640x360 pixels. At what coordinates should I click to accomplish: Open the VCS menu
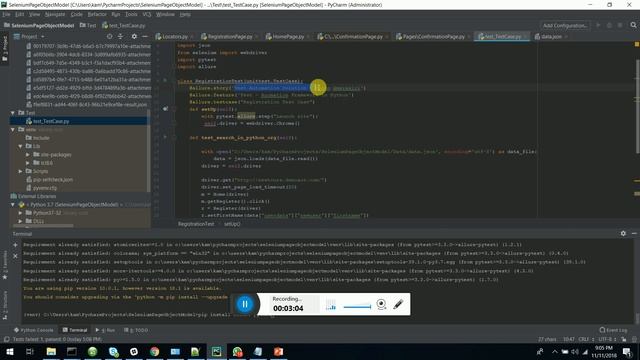tap(147, 14)
